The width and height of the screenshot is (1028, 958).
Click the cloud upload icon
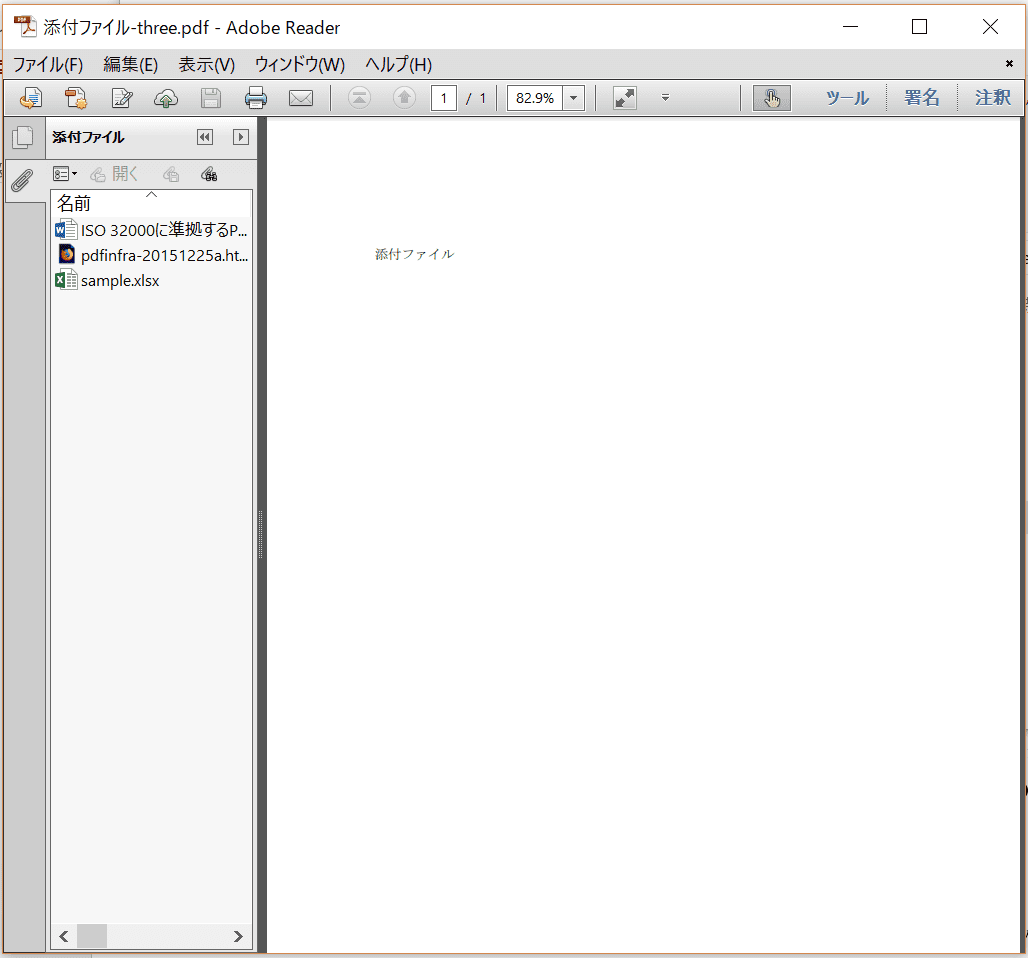(166, 98)
